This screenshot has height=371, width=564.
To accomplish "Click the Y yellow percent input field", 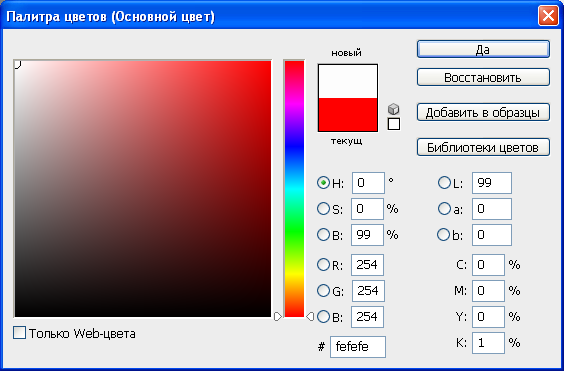I will [488, 317].
